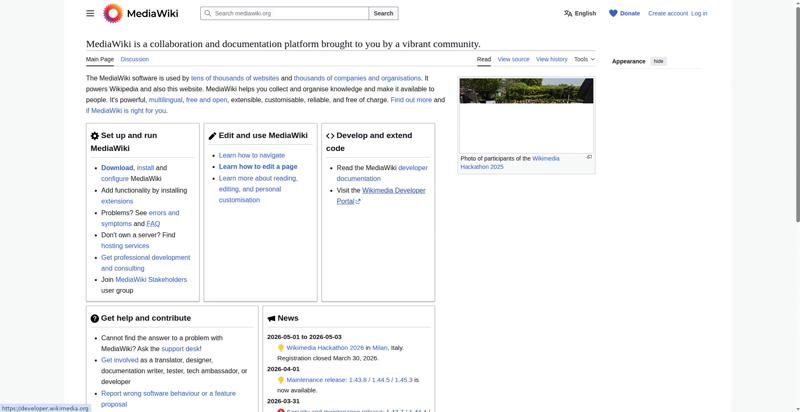
Task: Click the code brackets icon beside Develop
Action: [330, 136]
